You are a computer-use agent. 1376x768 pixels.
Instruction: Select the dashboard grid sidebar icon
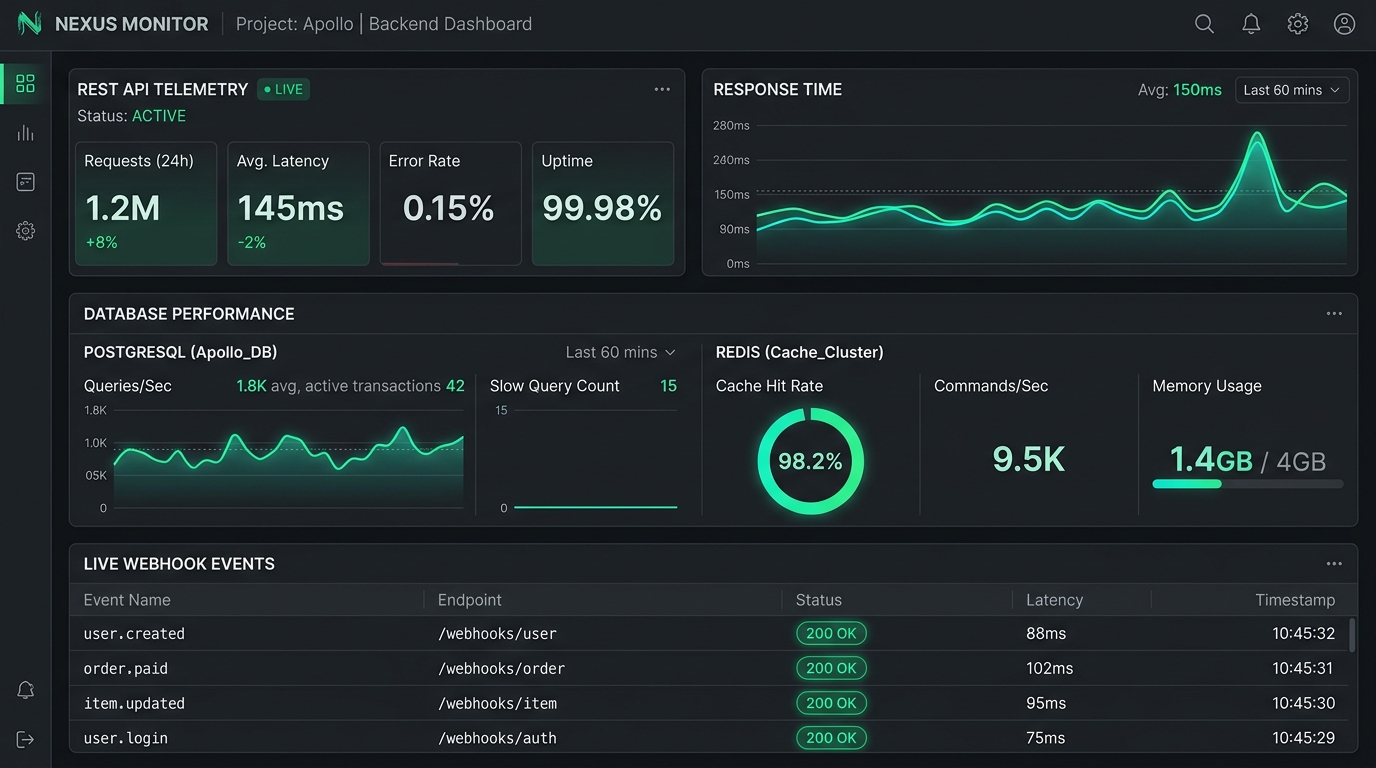click(x=25, y=83)
